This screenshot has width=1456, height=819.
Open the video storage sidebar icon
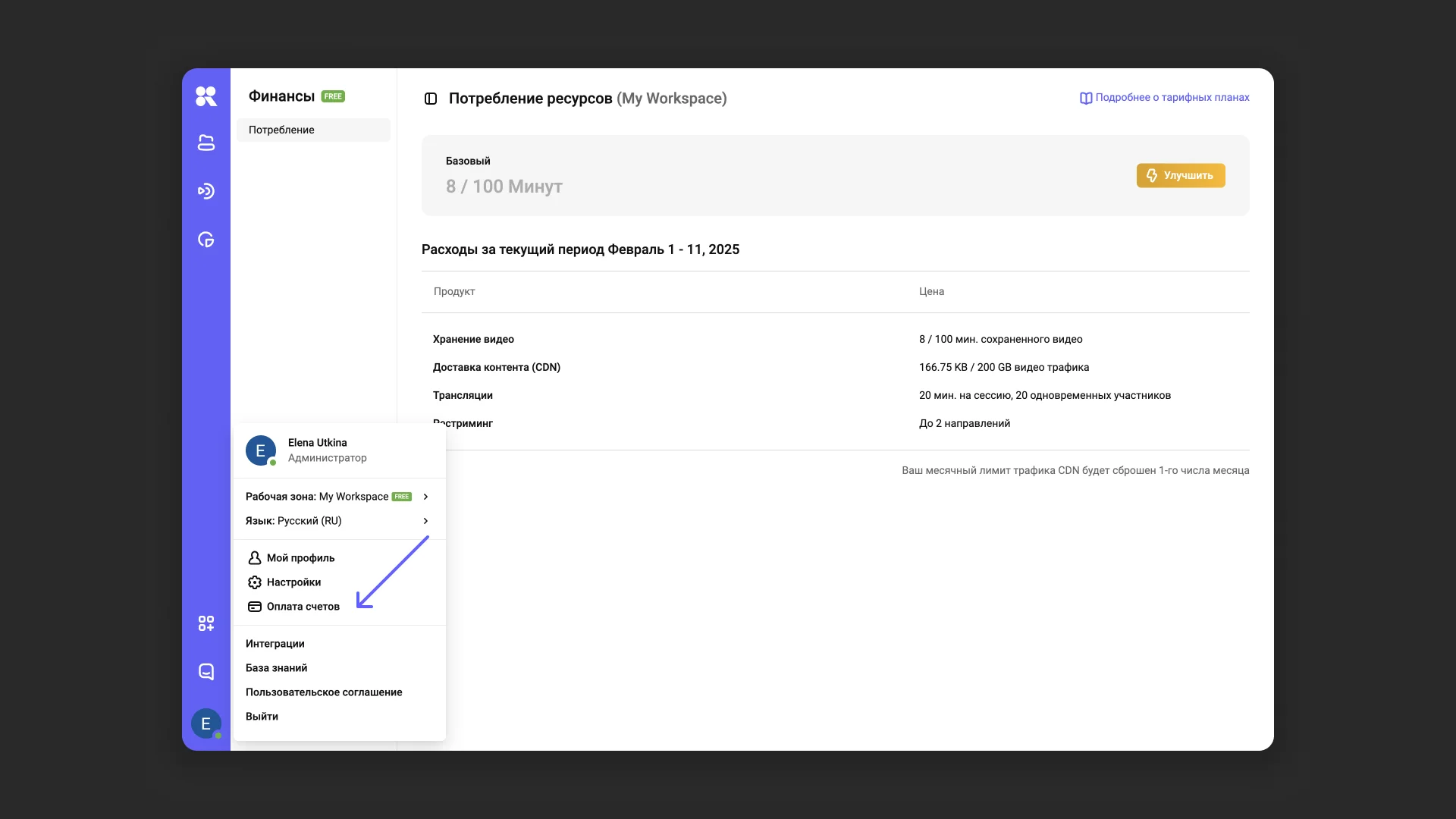(206, 143)
